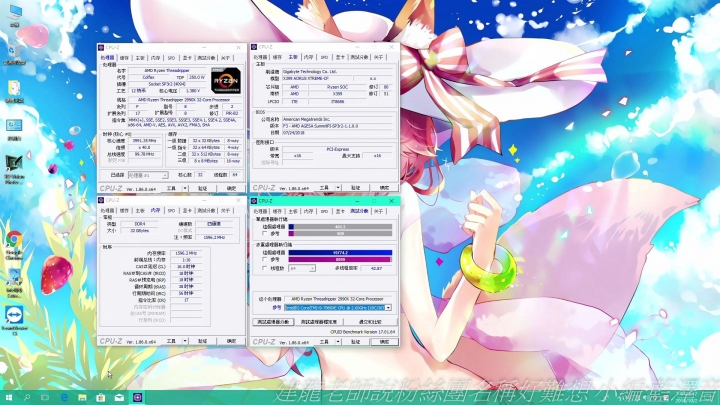The width and height of the screenshot is (720, 405).
Task: Click the purple multi-thread reference score bar
Action: coord(340,259)
